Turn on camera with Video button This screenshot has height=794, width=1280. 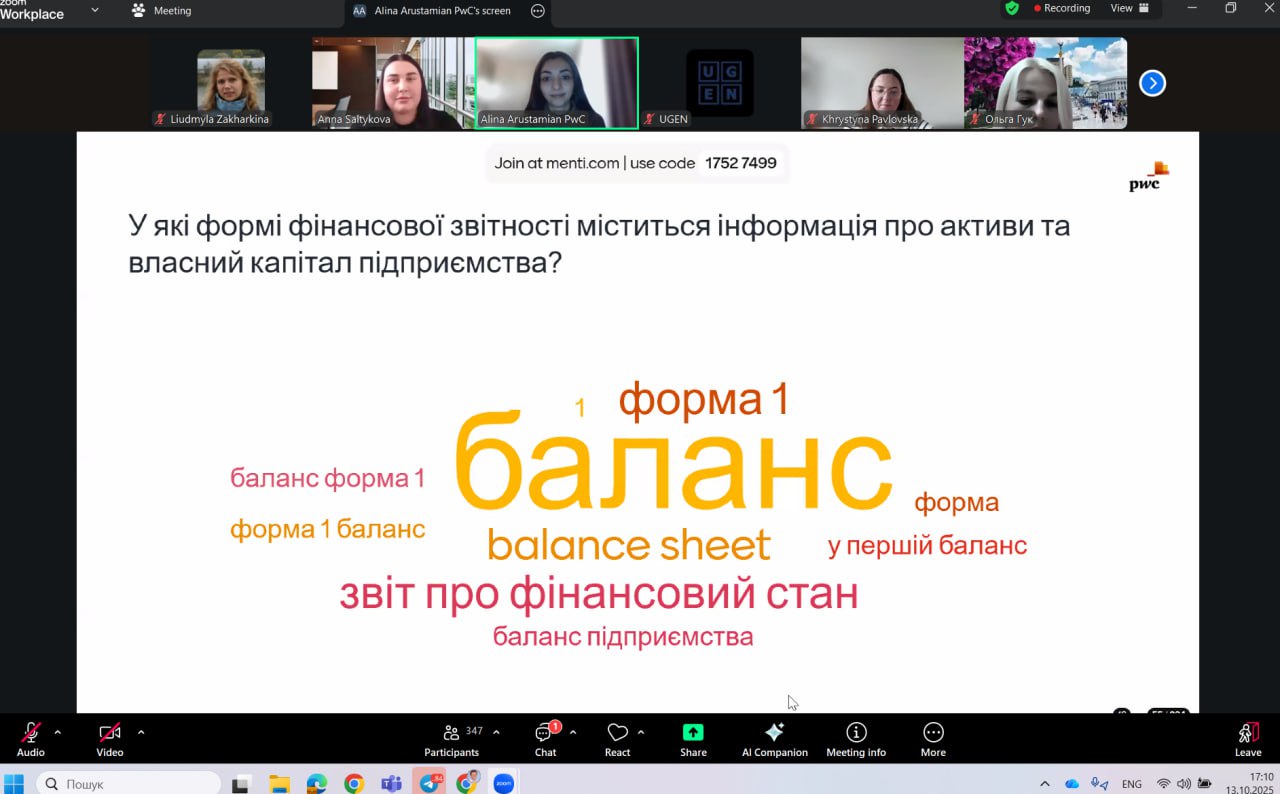click(109, 739)
